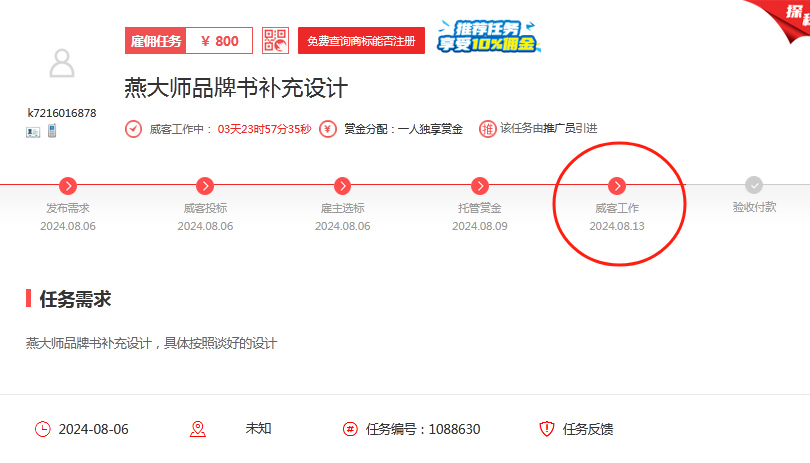Image resolution: width=810 pixels, height=463 pixels.
Task: Click the task number 任务编号：1088630
Action: [423, 429]
